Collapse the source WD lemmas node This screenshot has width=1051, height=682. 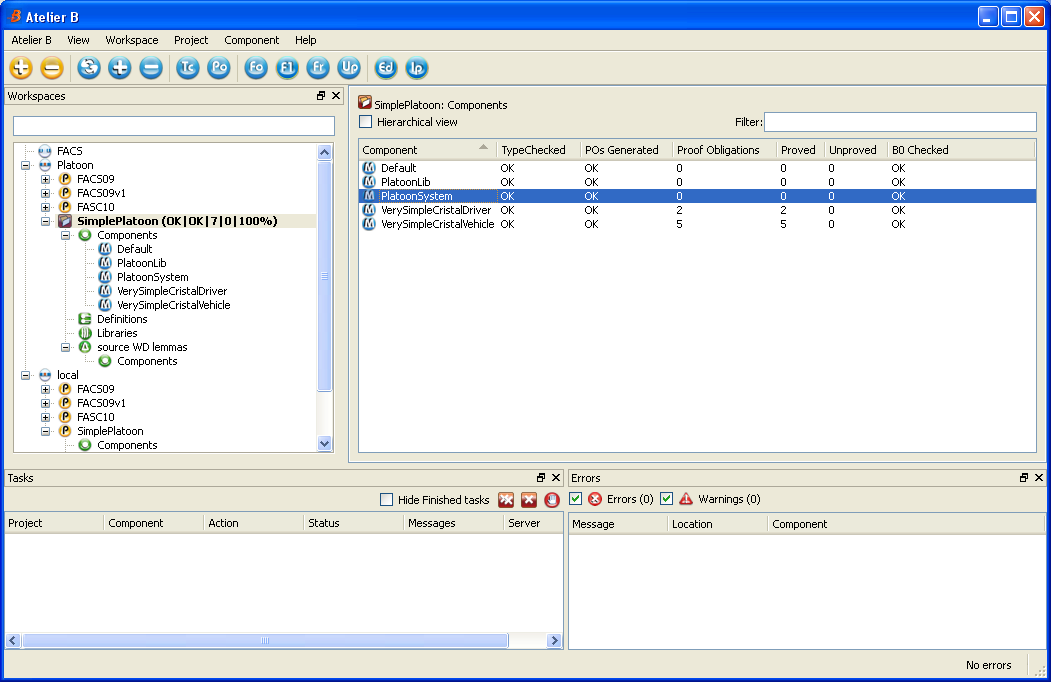[x=66, y=347]
